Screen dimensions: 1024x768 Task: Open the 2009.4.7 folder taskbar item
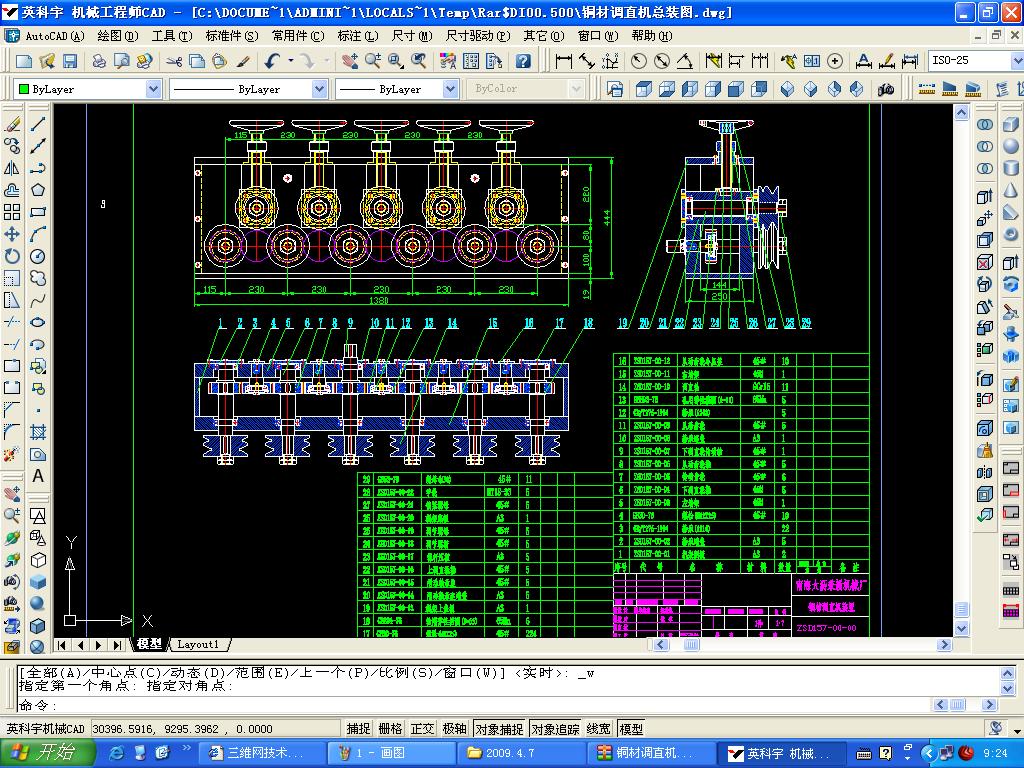tap(520, 753)
